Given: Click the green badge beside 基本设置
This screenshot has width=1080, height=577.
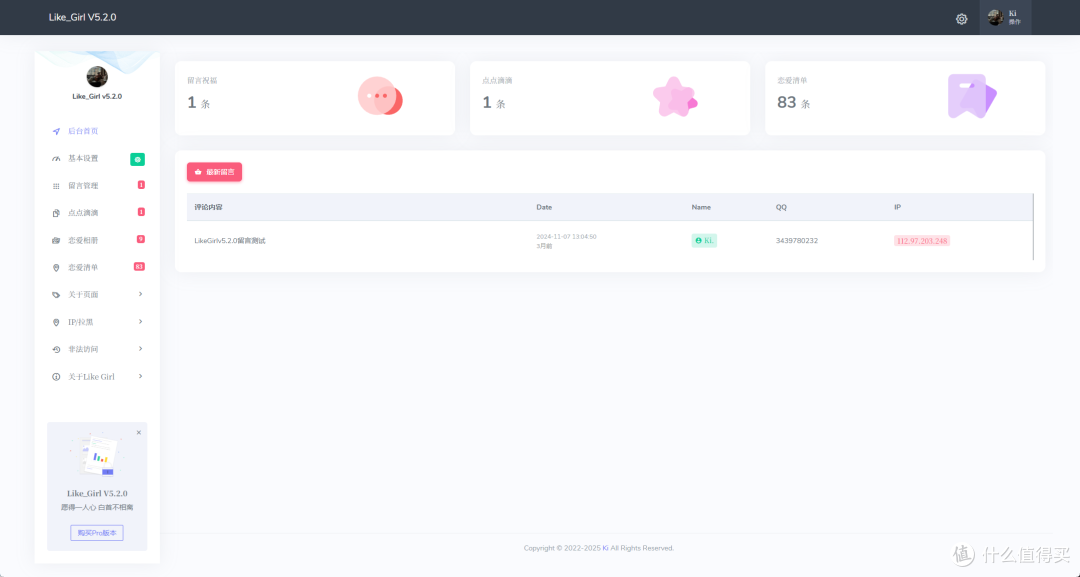Looking at the screenshot, I should [138, 159].
